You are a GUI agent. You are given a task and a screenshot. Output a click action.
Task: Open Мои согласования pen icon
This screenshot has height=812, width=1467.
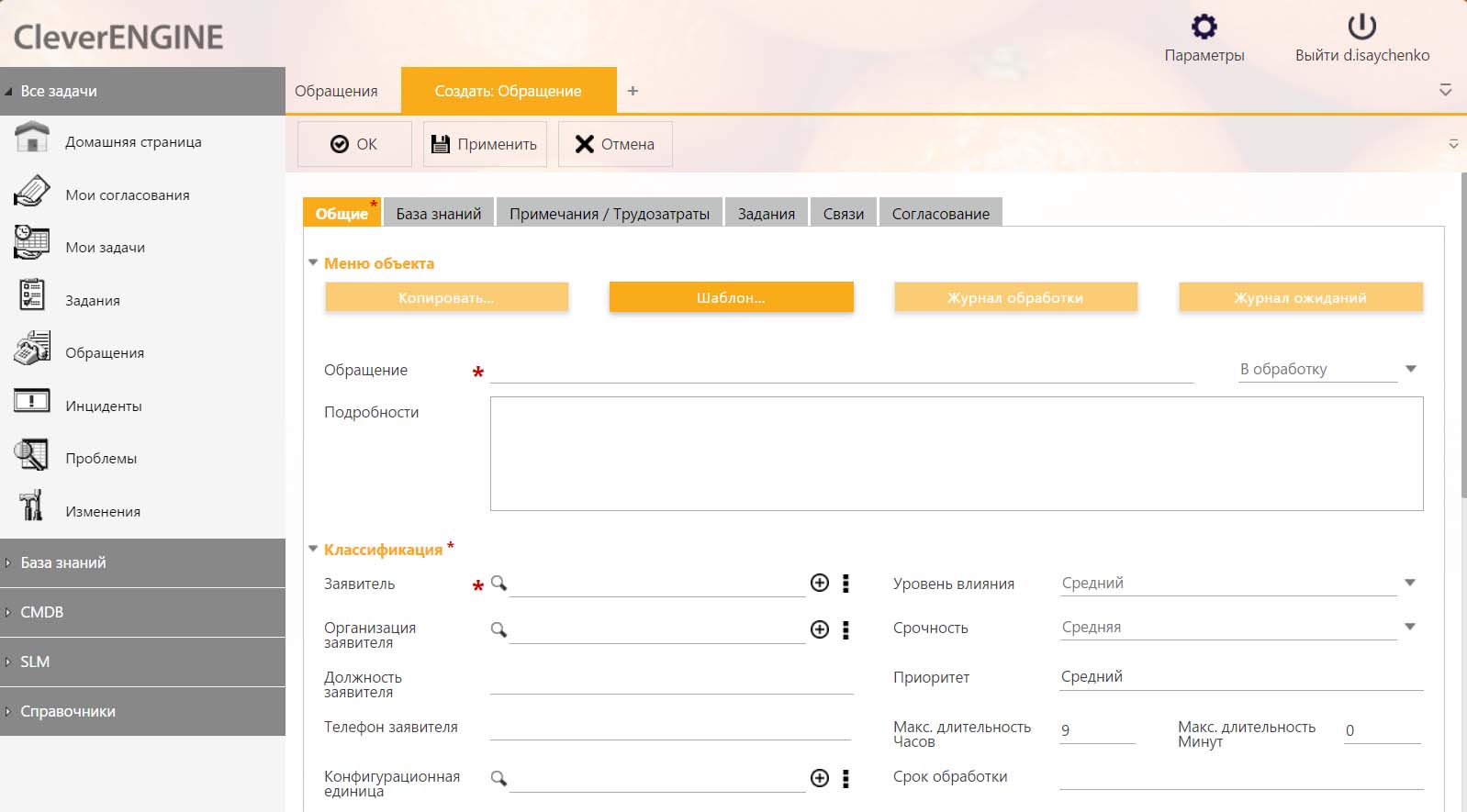(32, 191)
